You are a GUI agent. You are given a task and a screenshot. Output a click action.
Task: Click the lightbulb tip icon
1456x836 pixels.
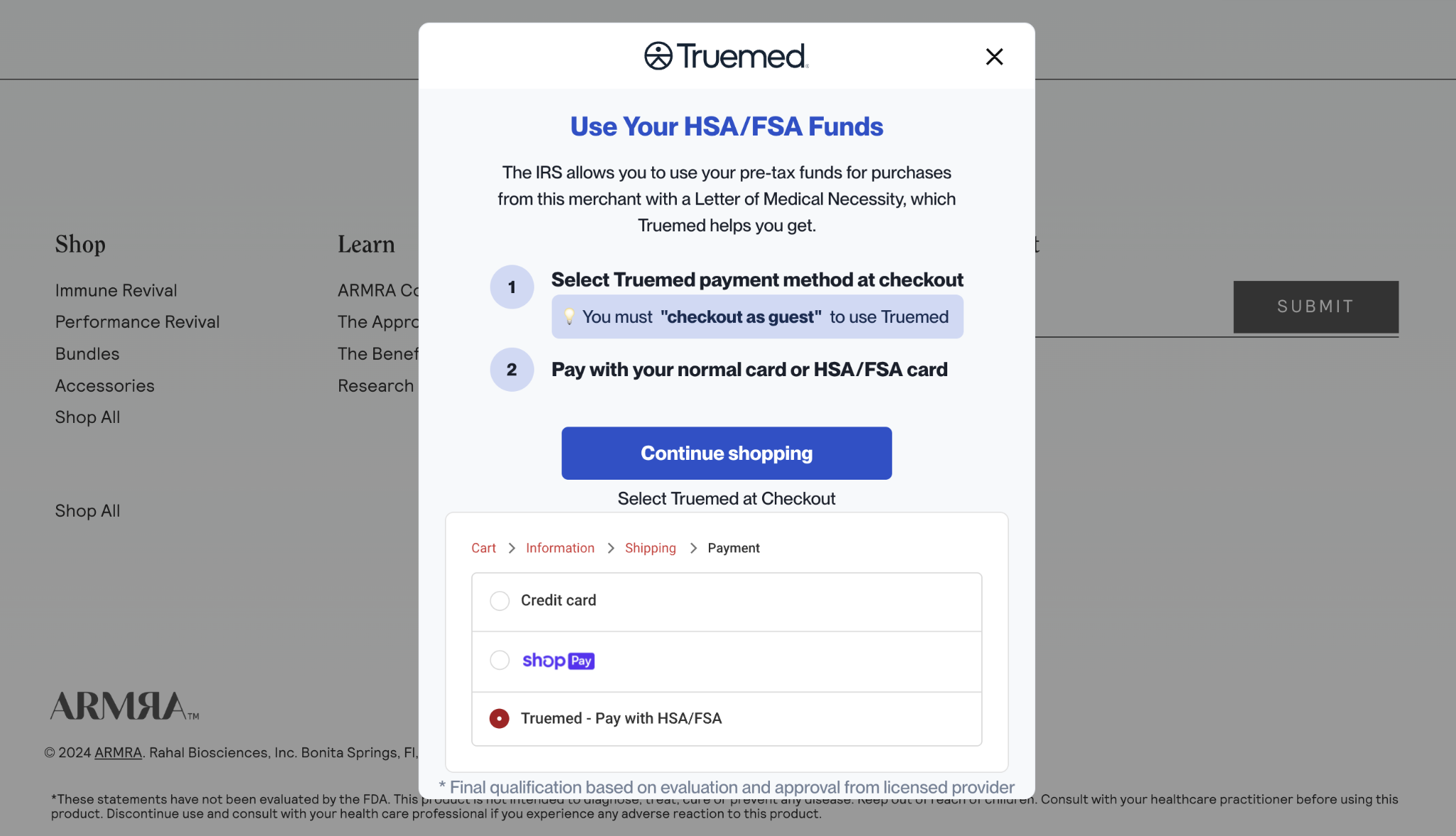[569, 317]
